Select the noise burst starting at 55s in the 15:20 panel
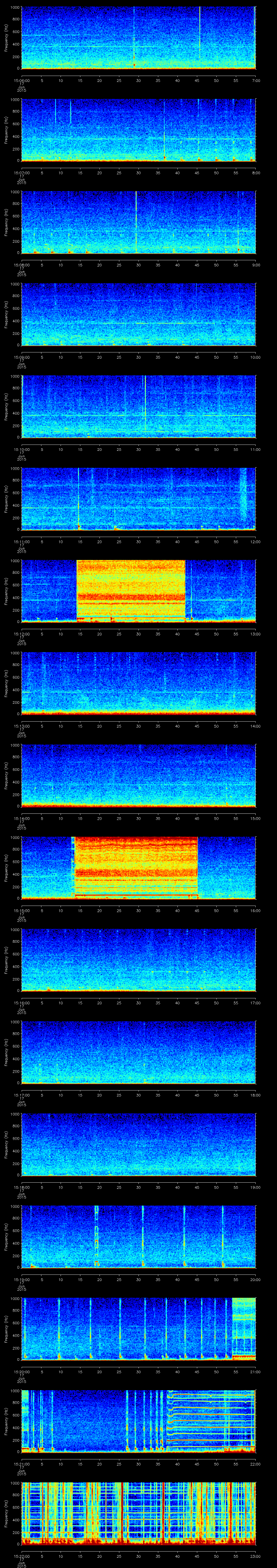 pyautogui.click(x=243, y=1327)
